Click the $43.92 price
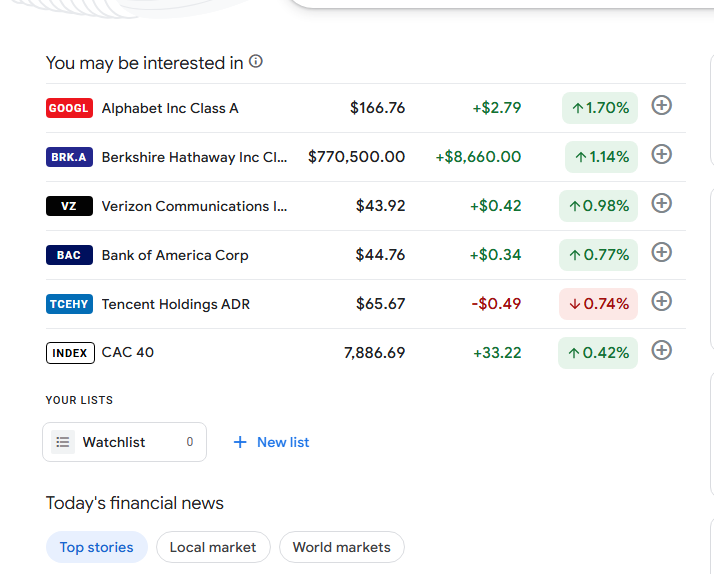The image size is (714, 574). (x=381, y=206)
